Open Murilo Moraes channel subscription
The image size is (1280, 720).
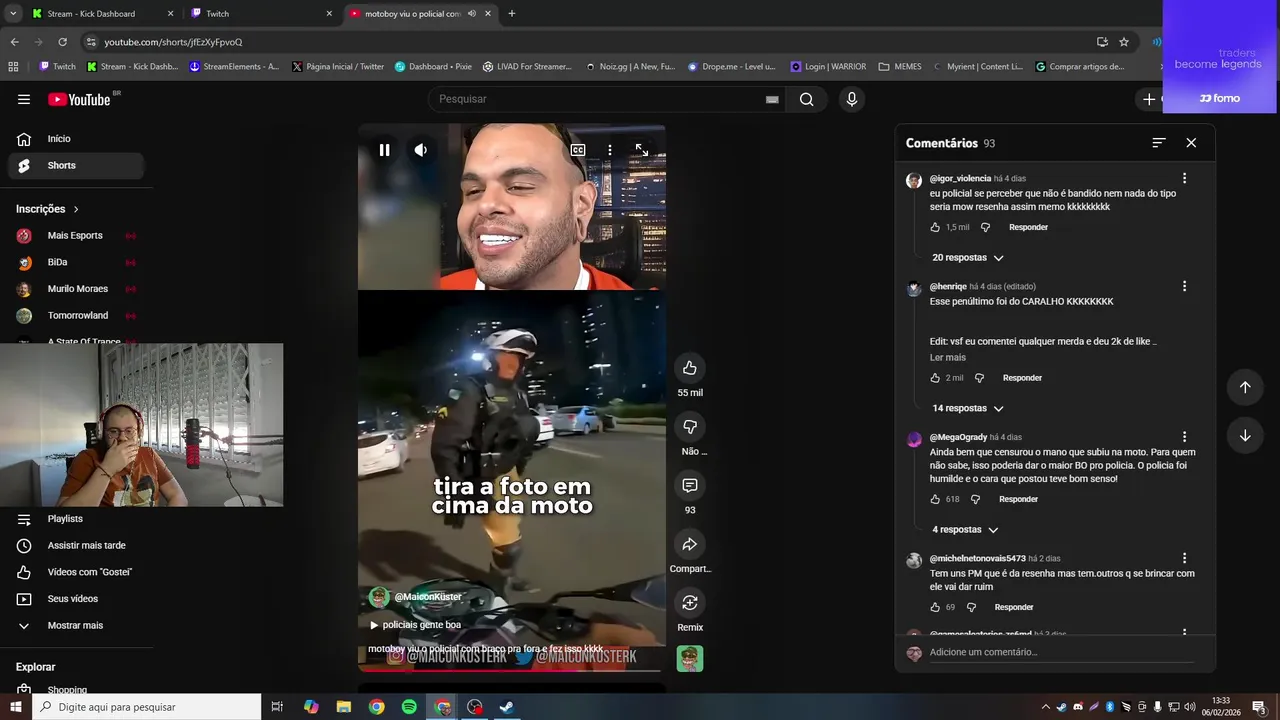pos(76,289)
